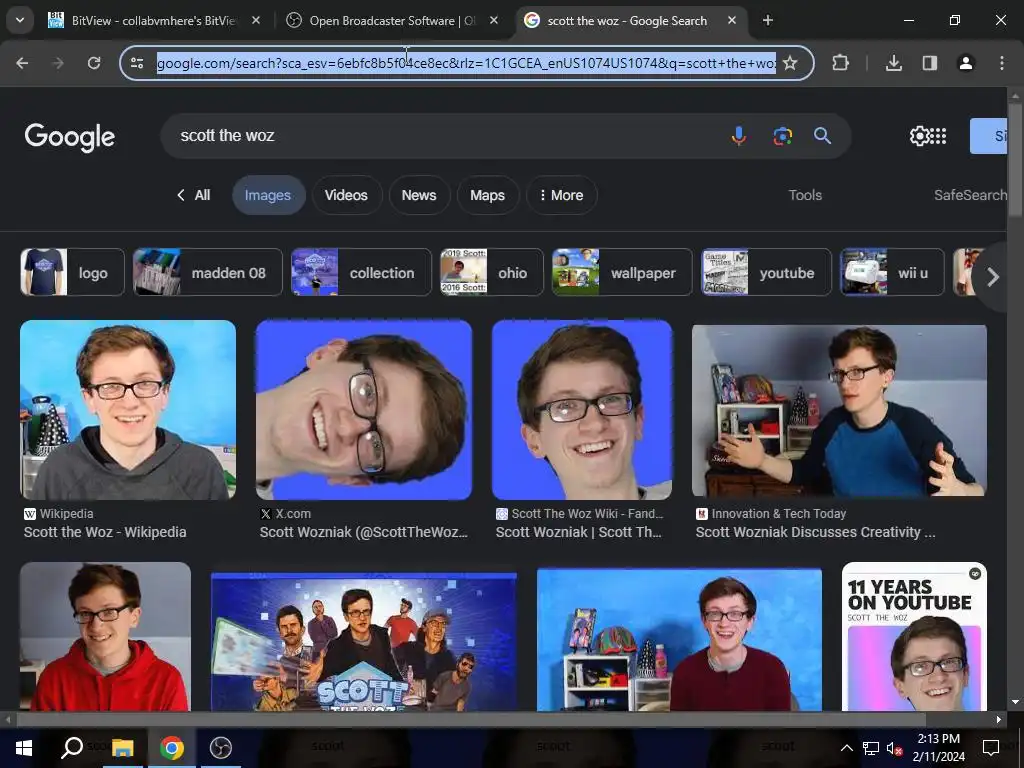Toggle the Chrome side panel
Viewport: 1024px width, 768px height.
pyautogui.click(x=930, y=63)
